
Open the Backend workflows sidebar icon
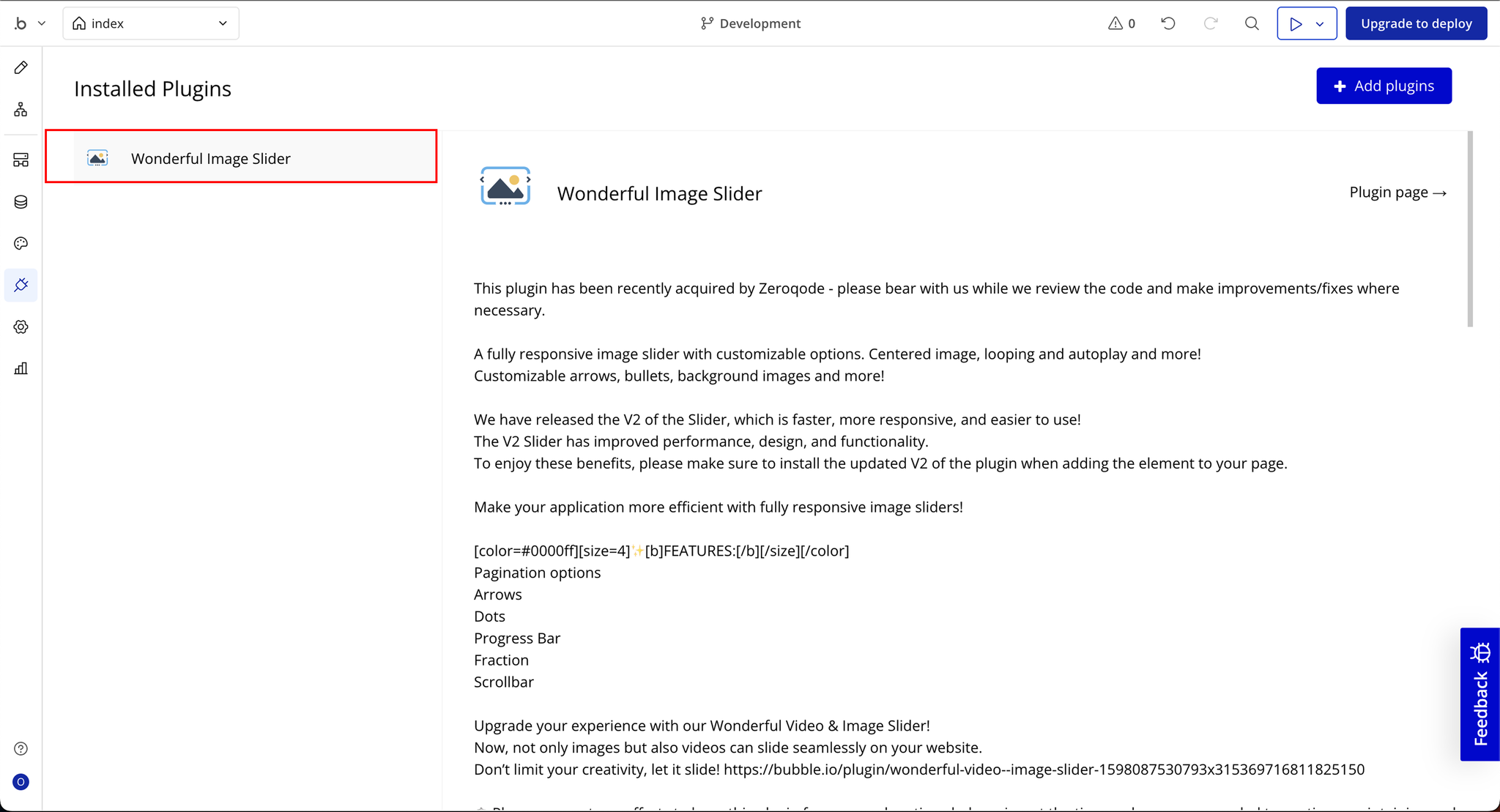pos(21,160)
